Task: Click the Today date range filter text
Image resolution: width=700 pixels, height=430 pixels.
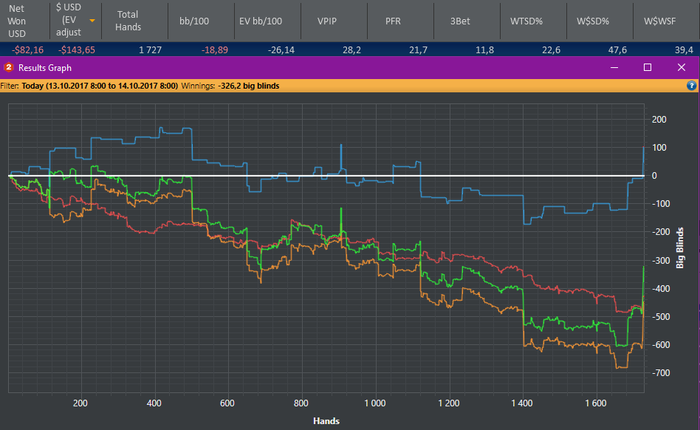Action: point(100,86)
